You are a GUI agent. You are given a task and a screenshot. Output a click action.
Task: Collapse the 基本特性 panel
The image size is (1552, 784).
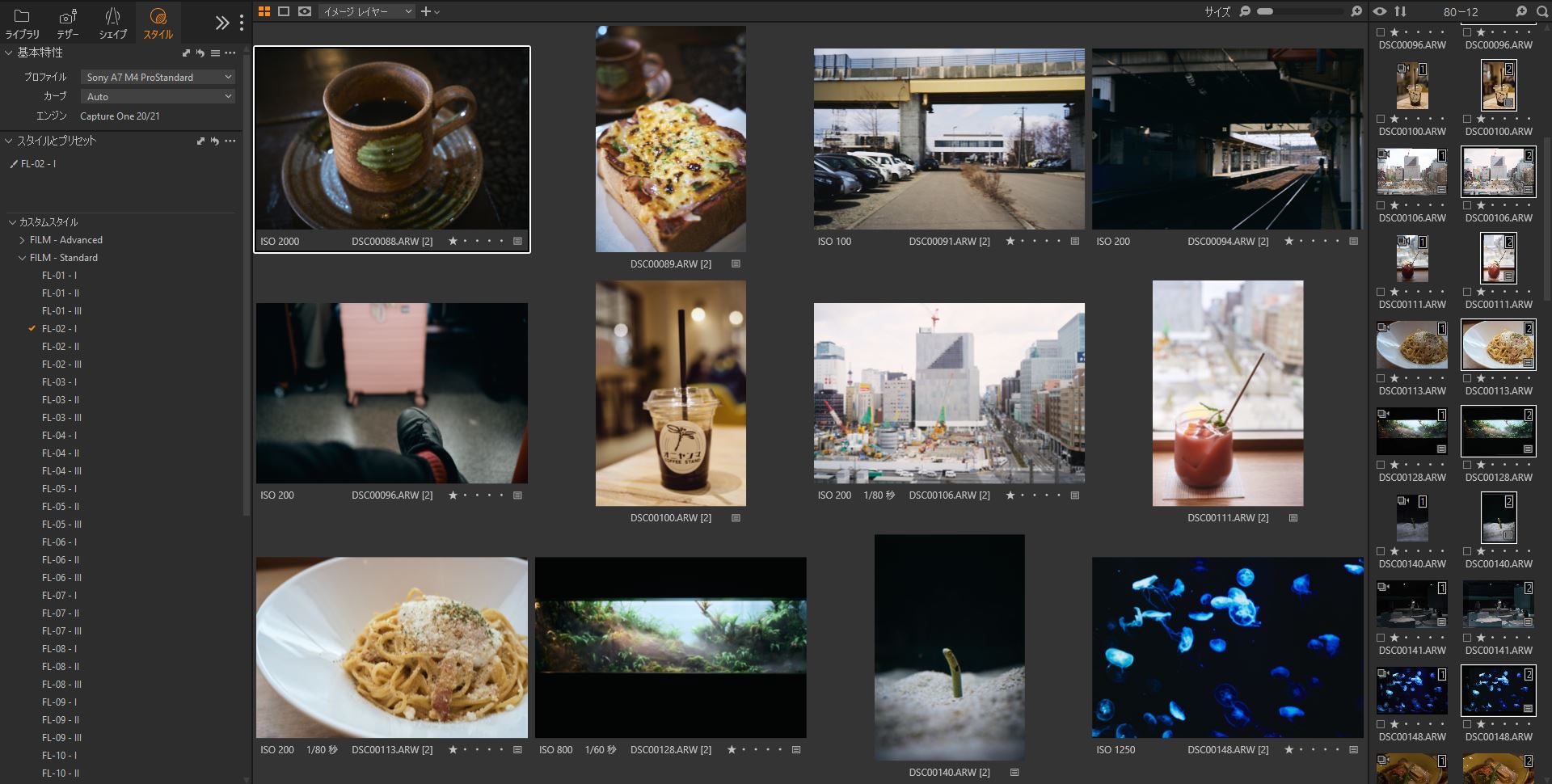9,53
